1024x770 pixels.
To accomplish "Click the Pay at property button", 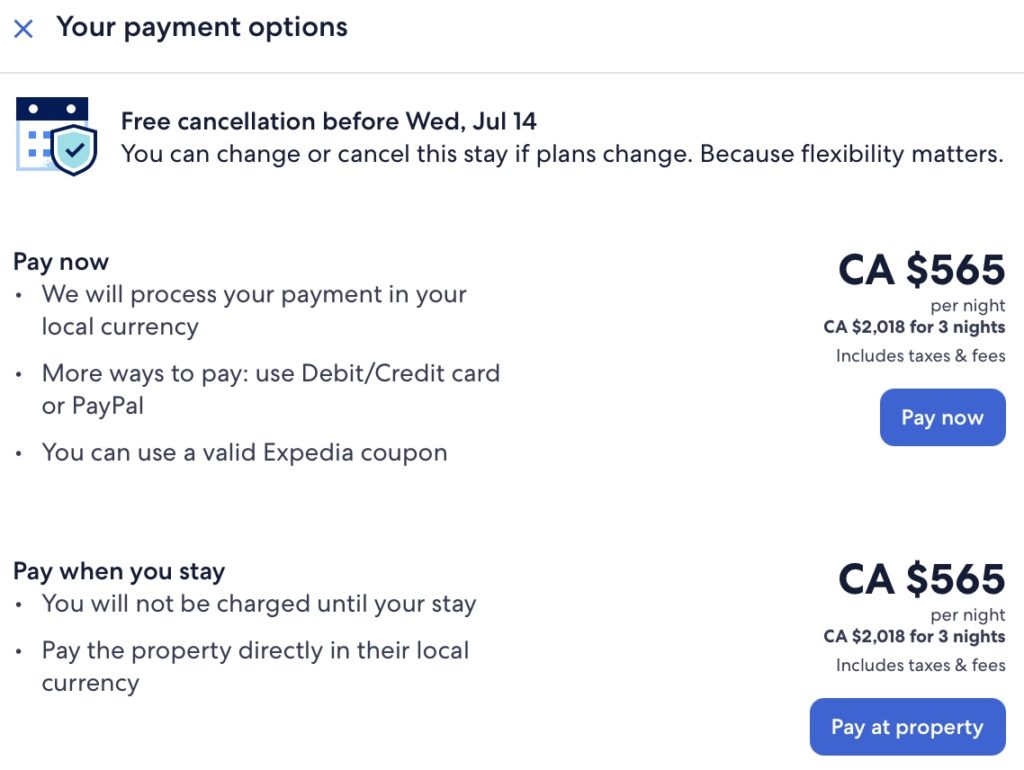I will (x=906, y=727).
